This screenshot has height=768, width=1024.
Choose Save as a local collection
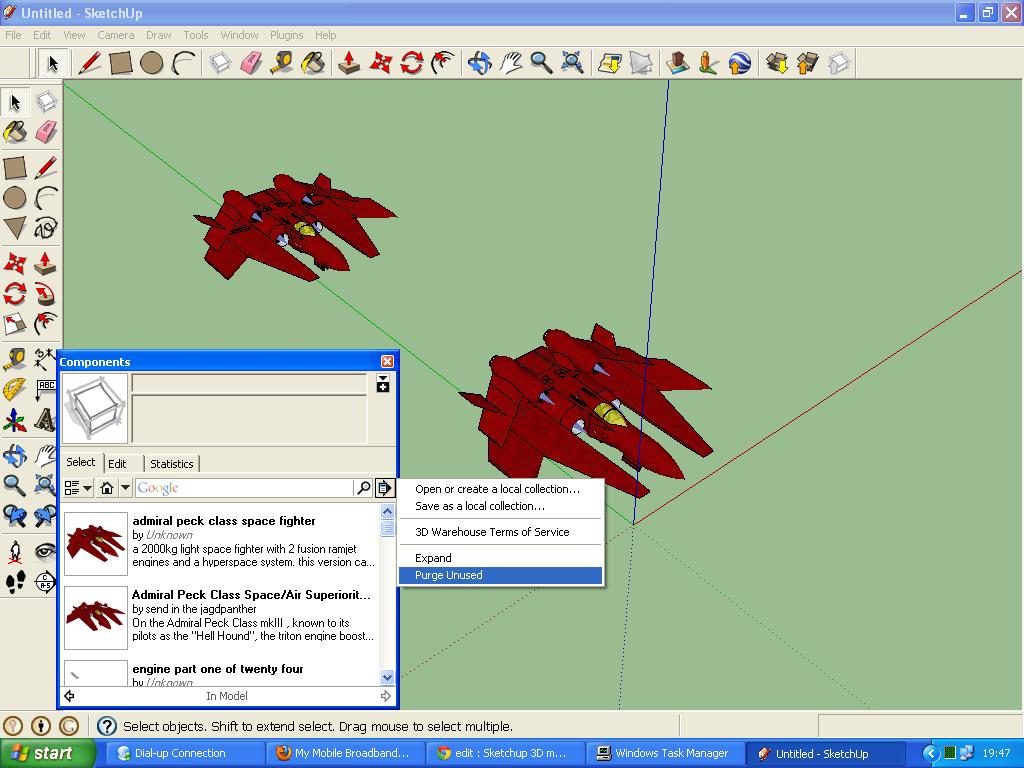click(500, 506)
